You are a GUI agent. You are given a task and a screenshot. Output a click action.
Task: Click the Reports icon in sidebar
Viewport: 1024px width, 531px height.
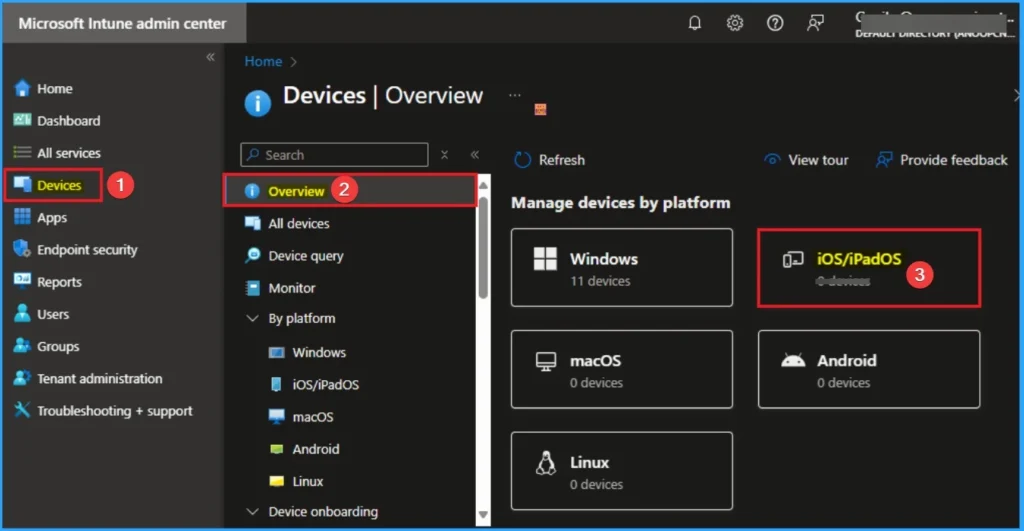tap(22, 281)
